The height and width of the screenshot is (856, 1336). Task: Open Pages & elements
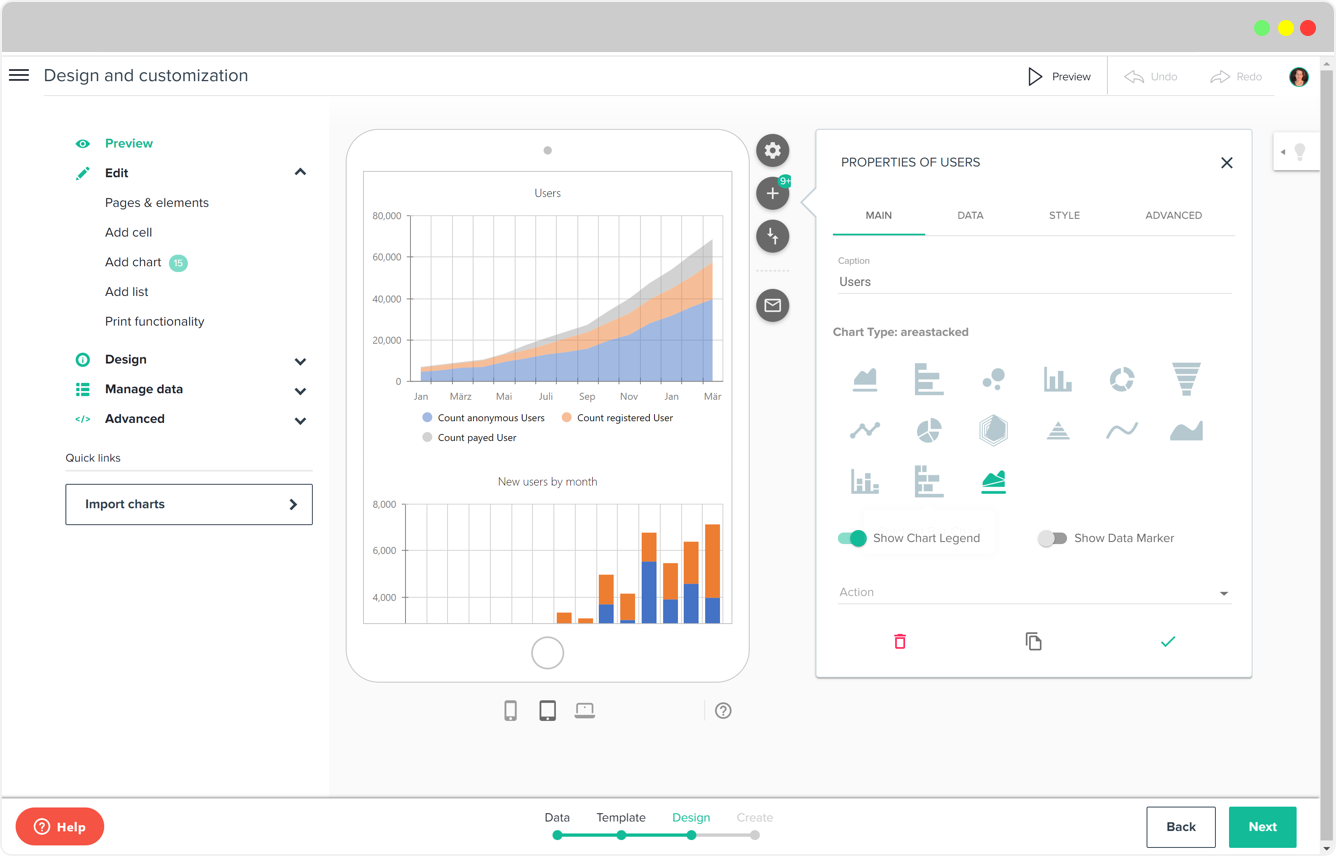click(157, 203)
